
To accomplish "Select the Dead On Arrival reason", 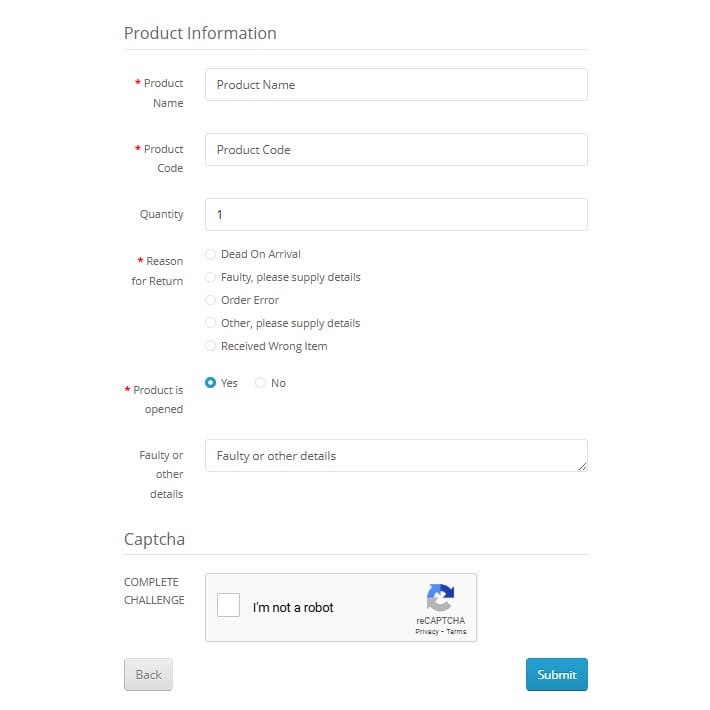I will point(210,254).
